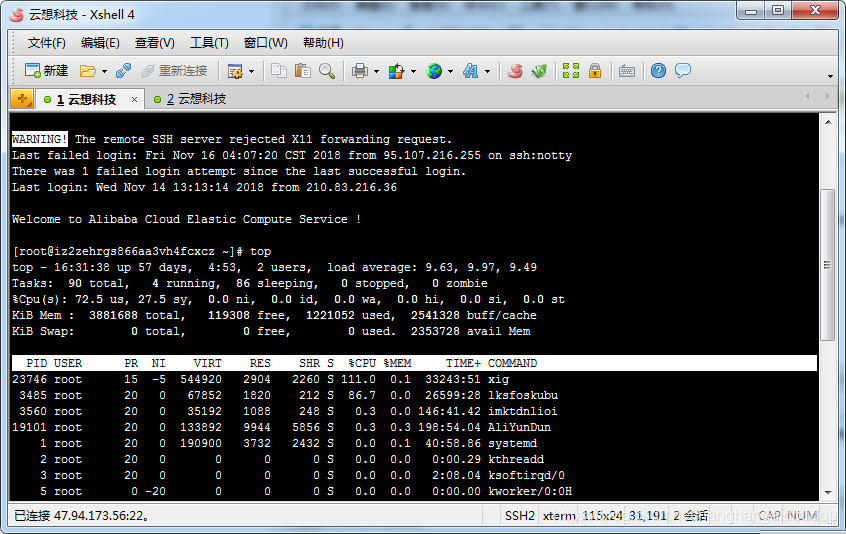Viewport: 846px width, 534px height.
Task: Click the copy icon in toolbar
Action: point(278,71)
